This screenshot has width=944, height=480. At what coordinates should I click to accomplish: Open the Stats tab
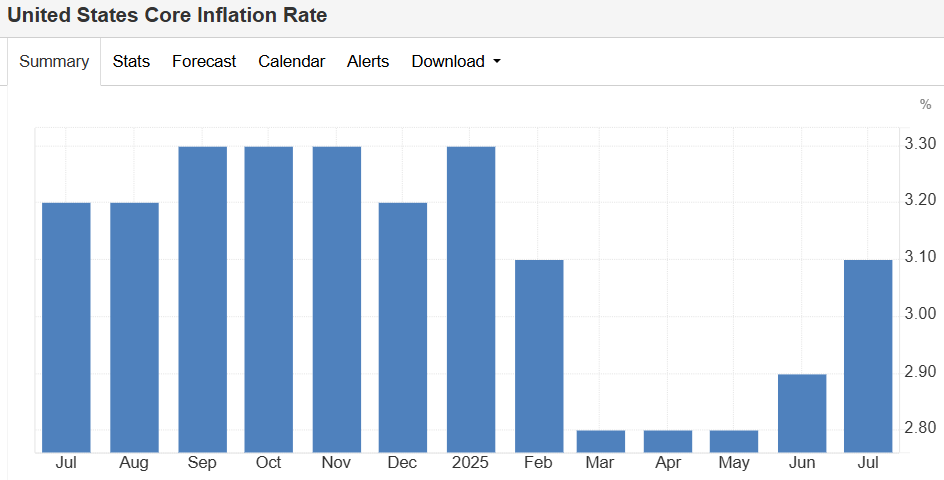point(131,62)
